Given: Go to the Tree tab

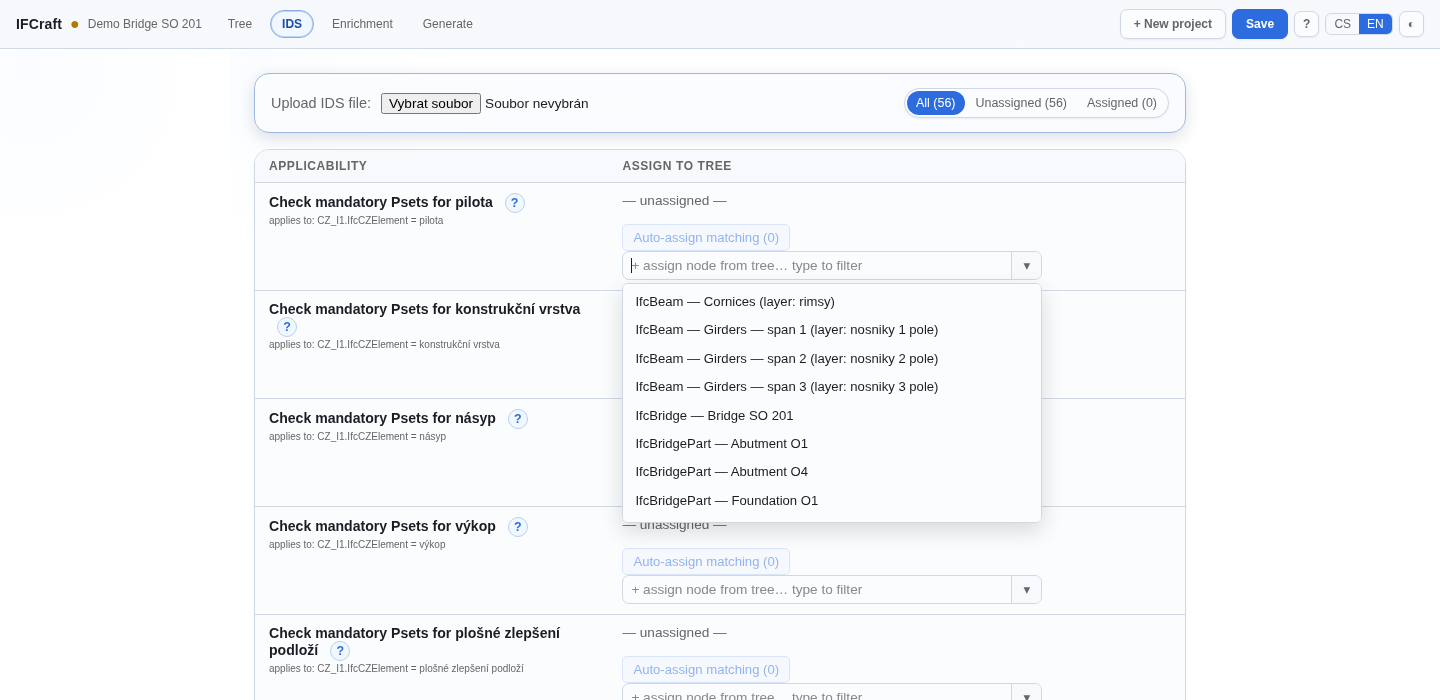Looking at the screenshot, I should click(x=240, y=24).
